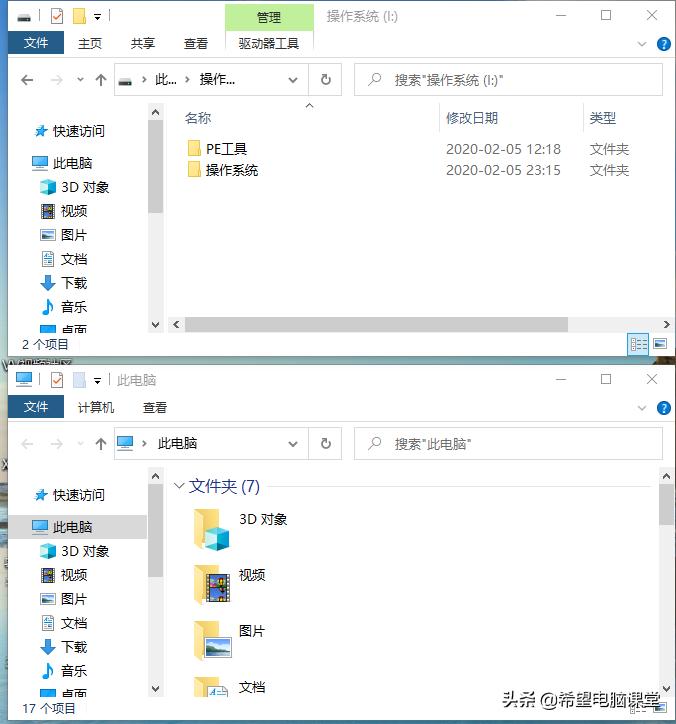This screenshot has height=724, width=676.
Task: Open Help in the 操作系统 window
Action: coord(664,44)
